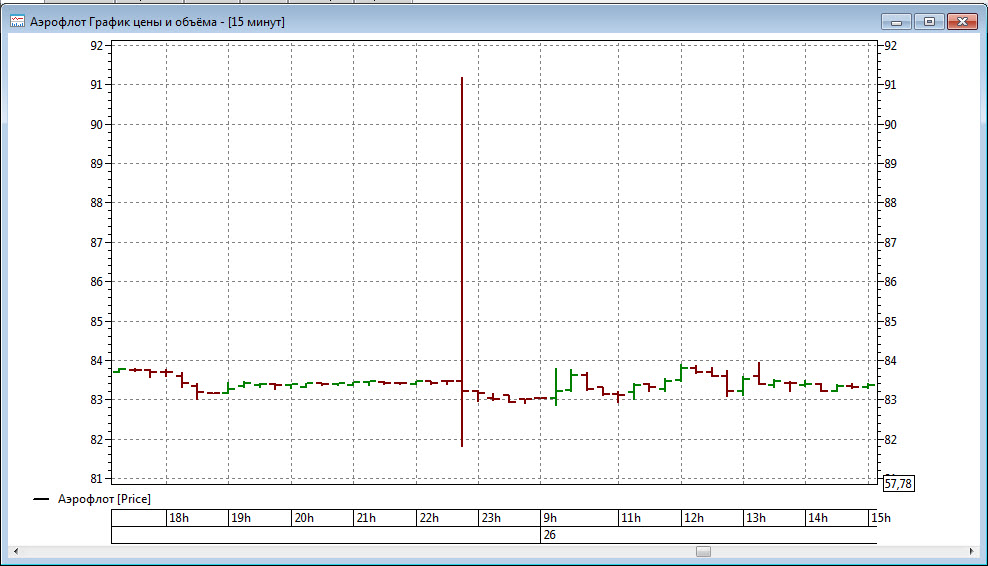988x566 pixels.
Task: Click the date label 26 on axis
Action: [549, 535]
